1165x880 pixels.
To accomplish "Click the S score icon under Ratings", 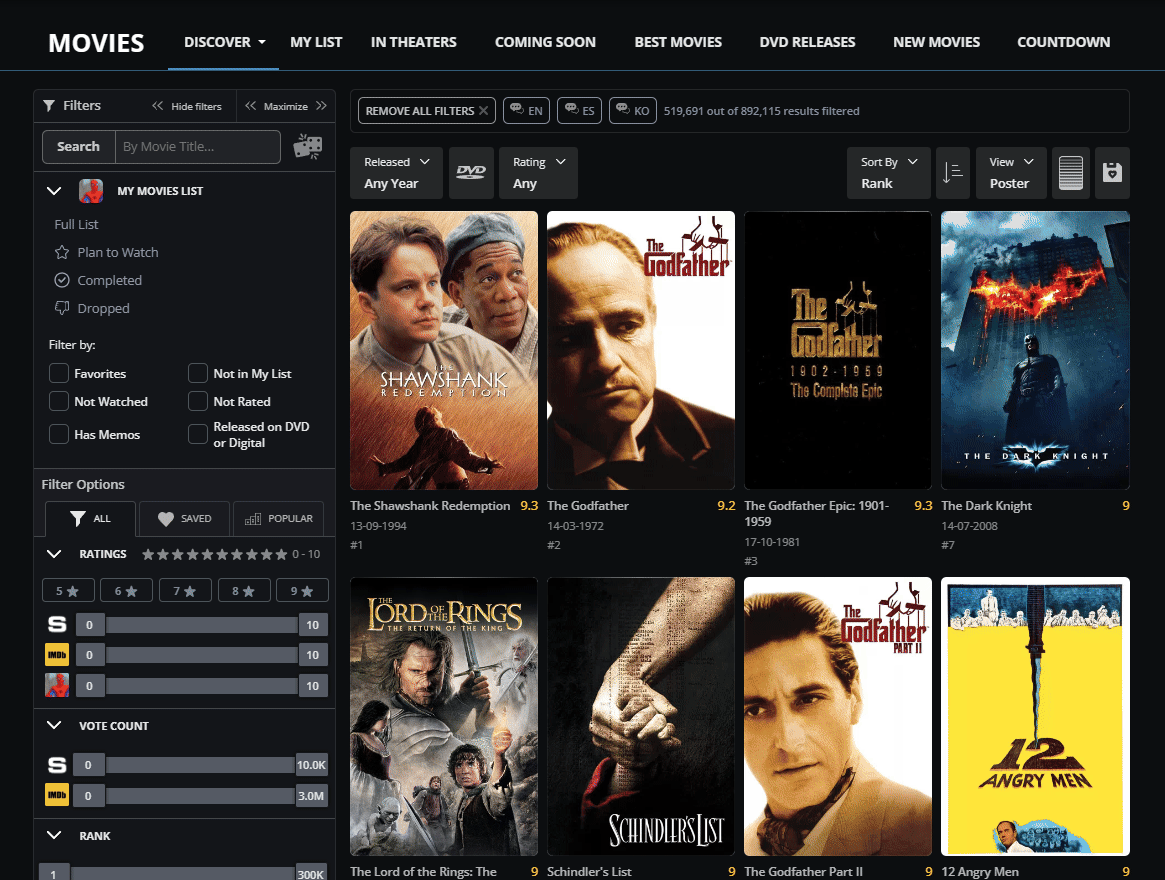I will pyautogui.click(x=57, y=624).
